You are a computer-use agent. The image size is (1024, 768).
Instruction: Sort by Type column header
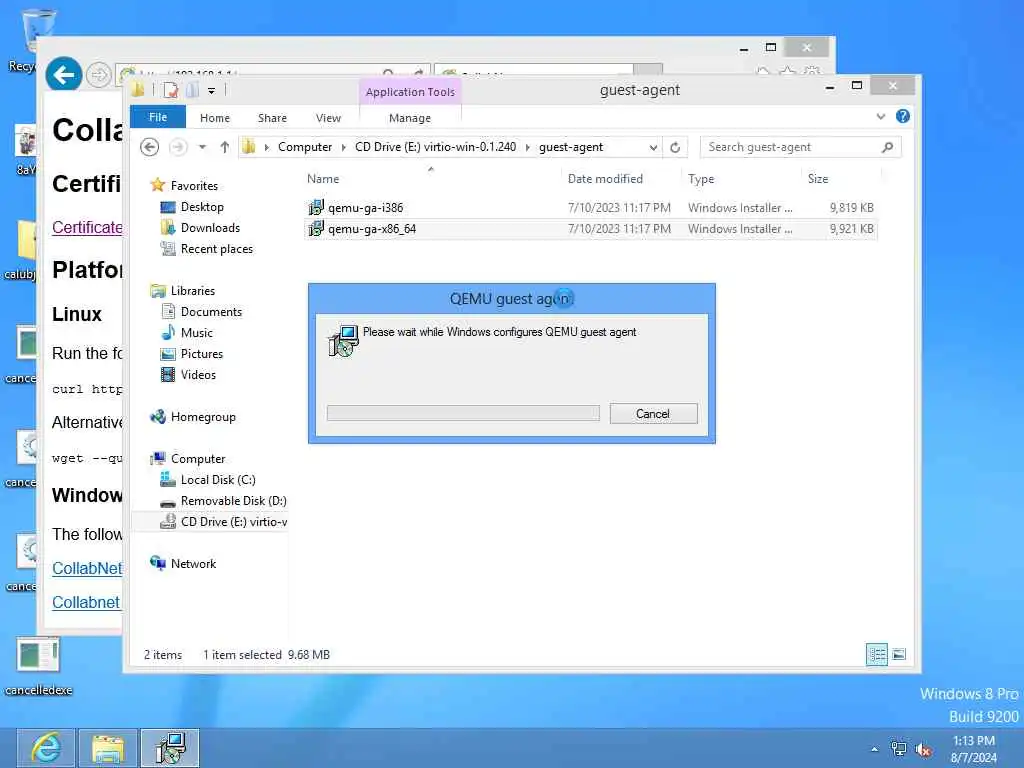pos(701,179)
